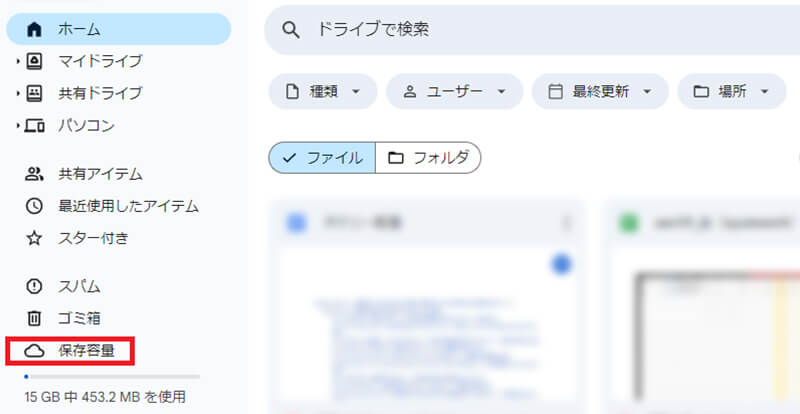The image size is (800, 414).
Task: Click the 共有ドライブ icon
Action: [34, 93]
